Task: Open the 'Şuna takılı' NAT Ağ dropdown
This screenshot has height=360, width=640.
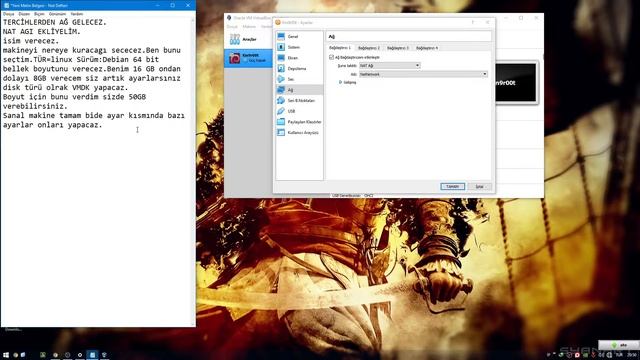Action: (389, 65)
